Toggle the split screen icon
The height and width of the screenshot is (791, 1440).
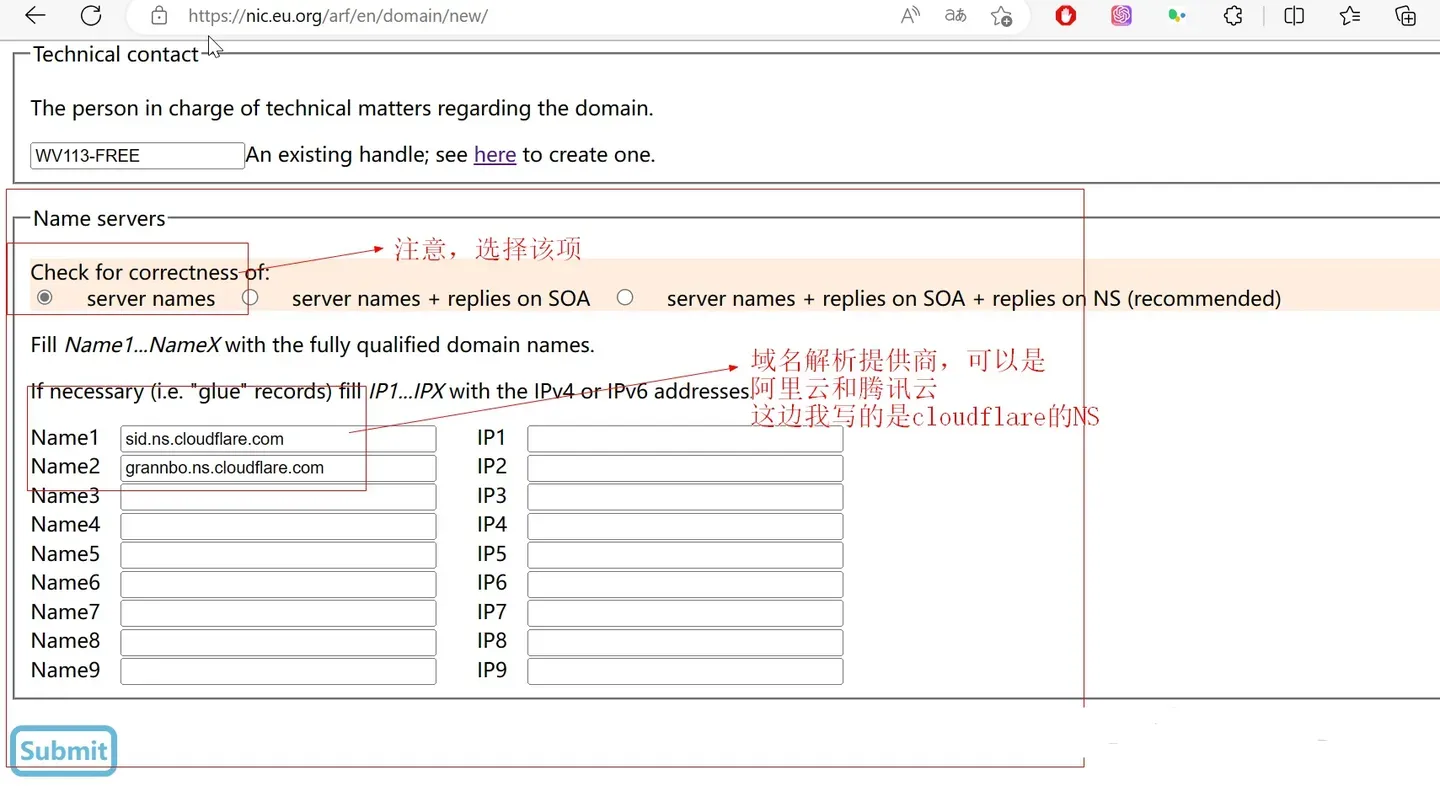(x=1294, y=16)
